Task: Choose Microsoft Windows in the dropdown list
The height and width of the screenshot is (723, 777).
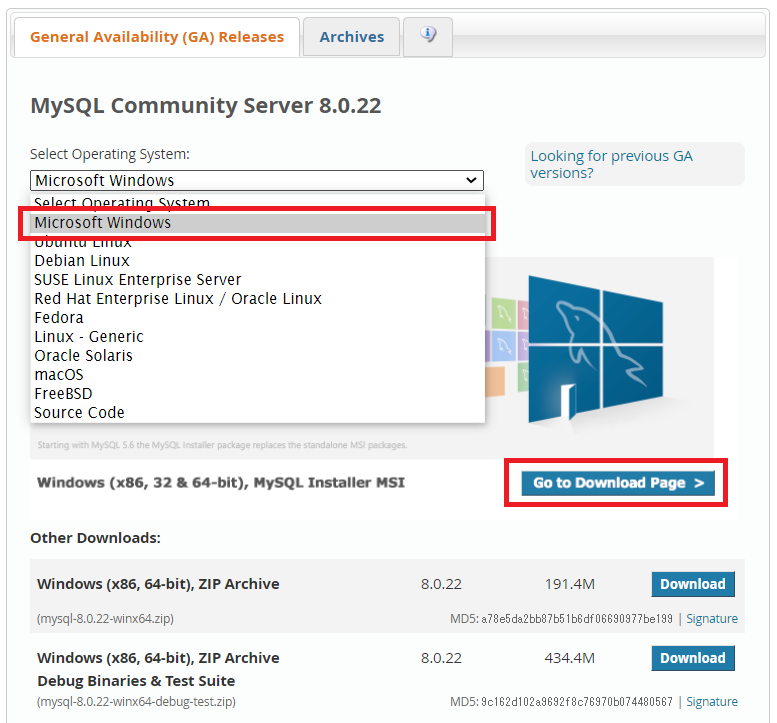Action: [258, 223]
